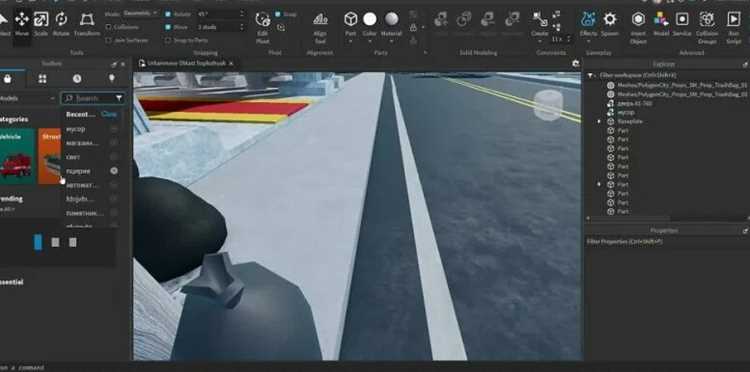Toggle the Collisions checkbox

(x=109, y=27)
